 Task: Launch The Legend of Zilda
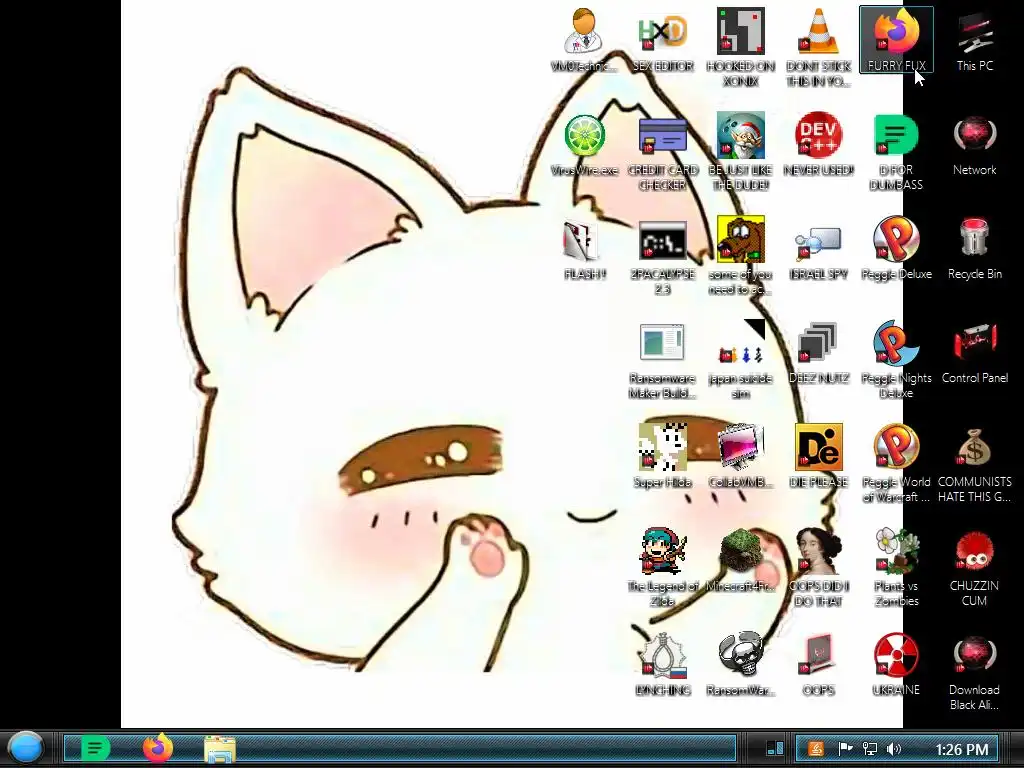(x=662, y=568)
